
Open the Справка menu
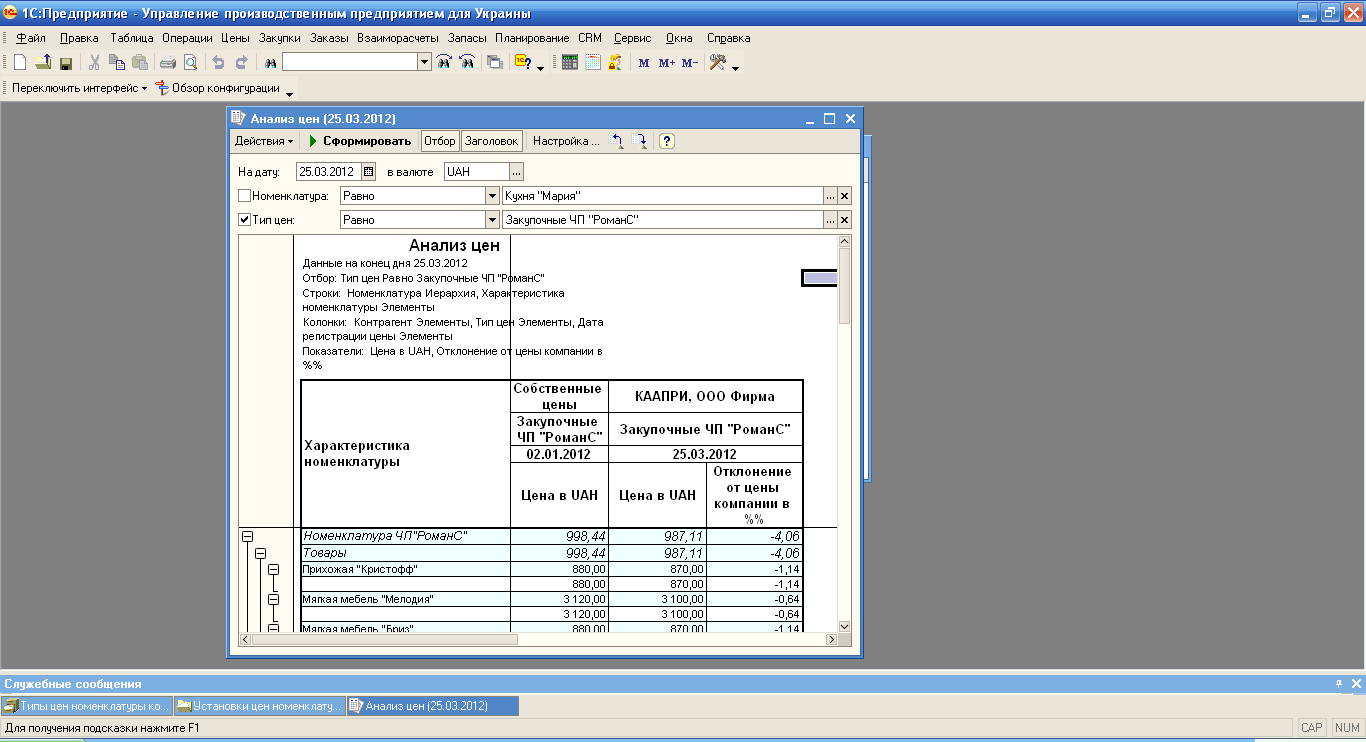point(728,38)
